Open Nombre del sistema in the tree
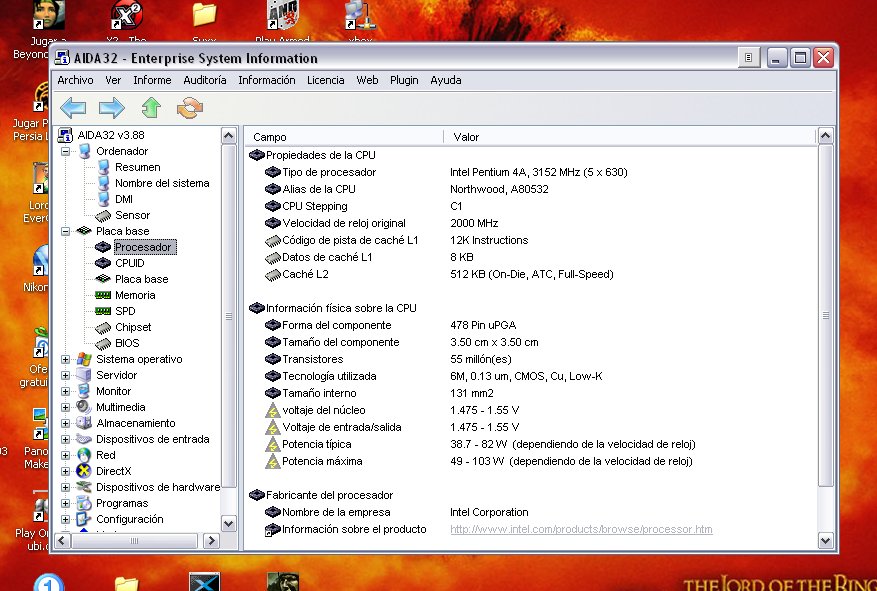The width and height of the screenshot is (877, 591). (162, 183)
